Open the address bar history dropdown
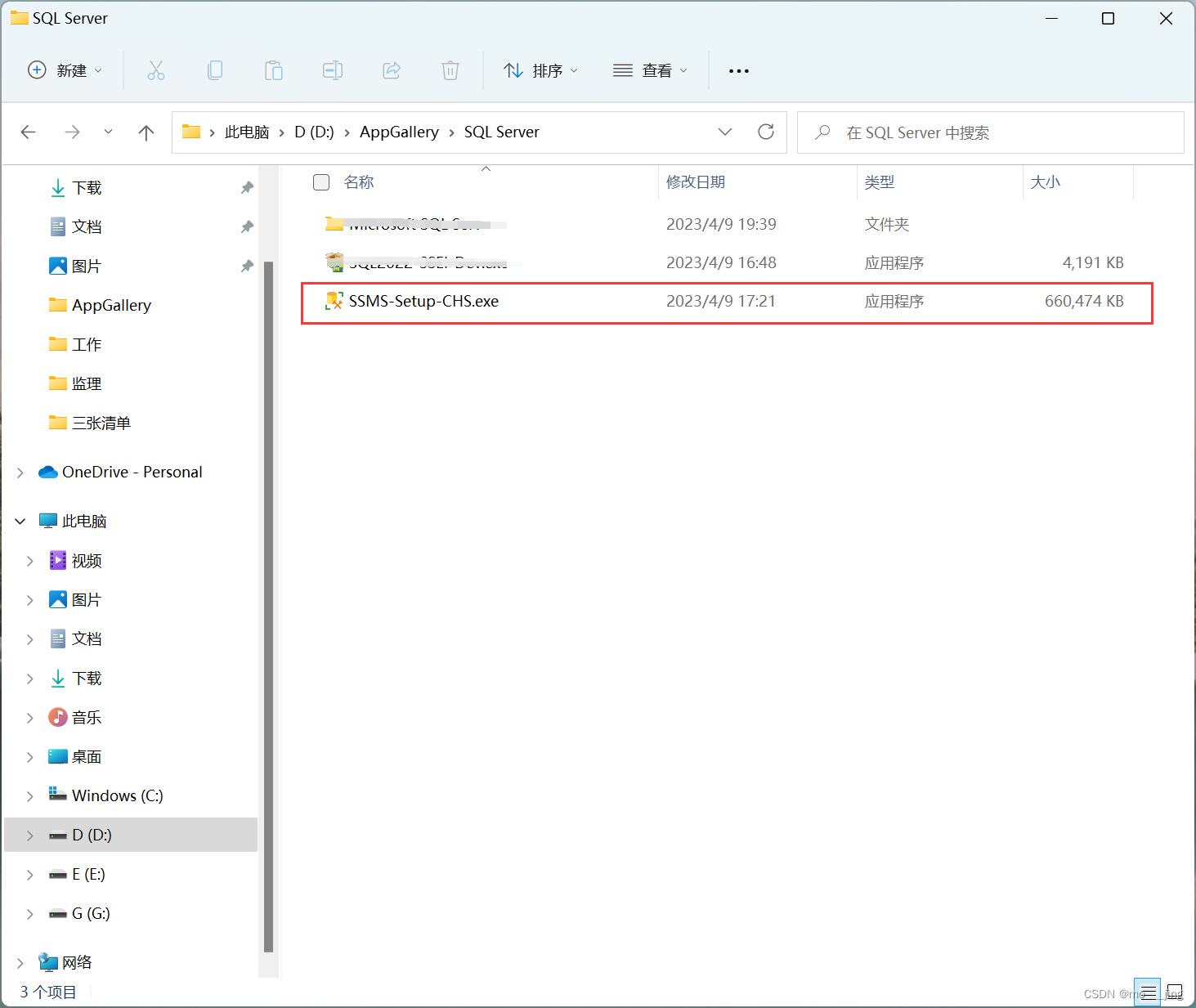 [725, 132]
